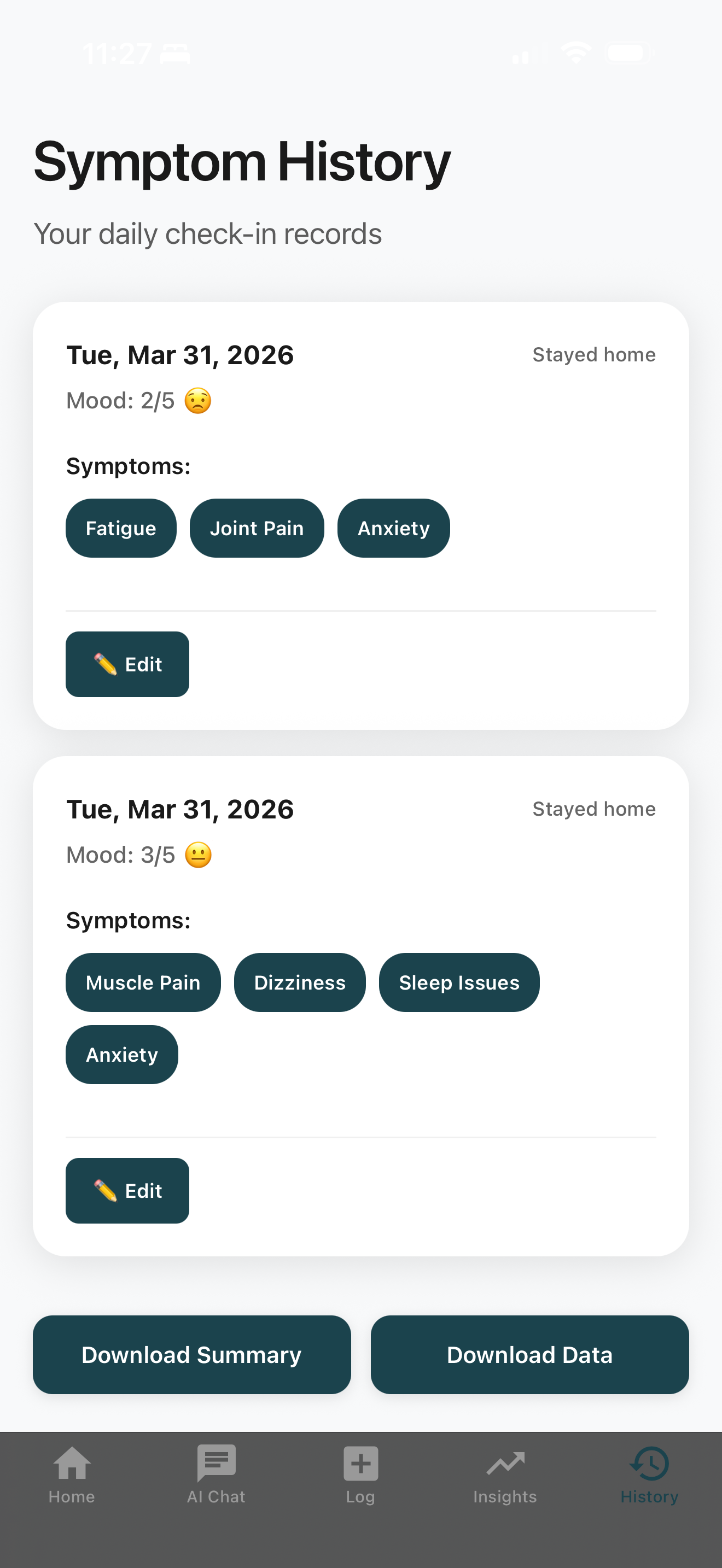This screenshot has width=722, height=1568.
Task: Tap Anxiety chip on the first entry
Action: pos(393,528)
